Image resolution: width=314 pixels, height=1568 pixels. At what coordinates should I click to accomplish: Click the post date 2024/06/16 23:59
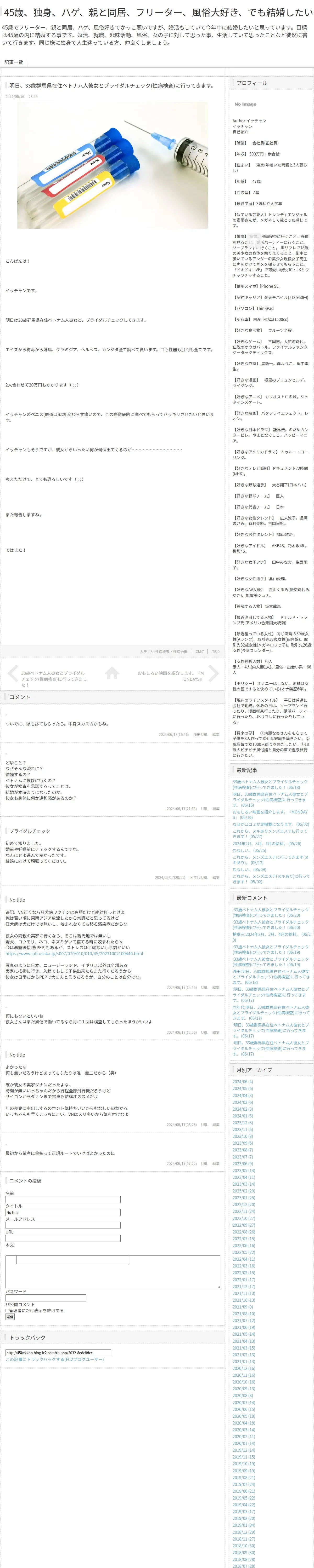[21, 96]
